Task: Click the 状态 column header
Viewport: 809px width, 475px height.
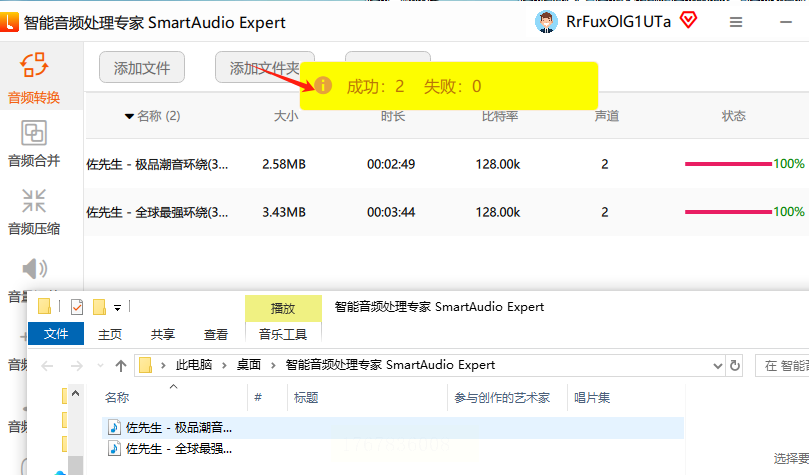Action: tap(733, 116)
